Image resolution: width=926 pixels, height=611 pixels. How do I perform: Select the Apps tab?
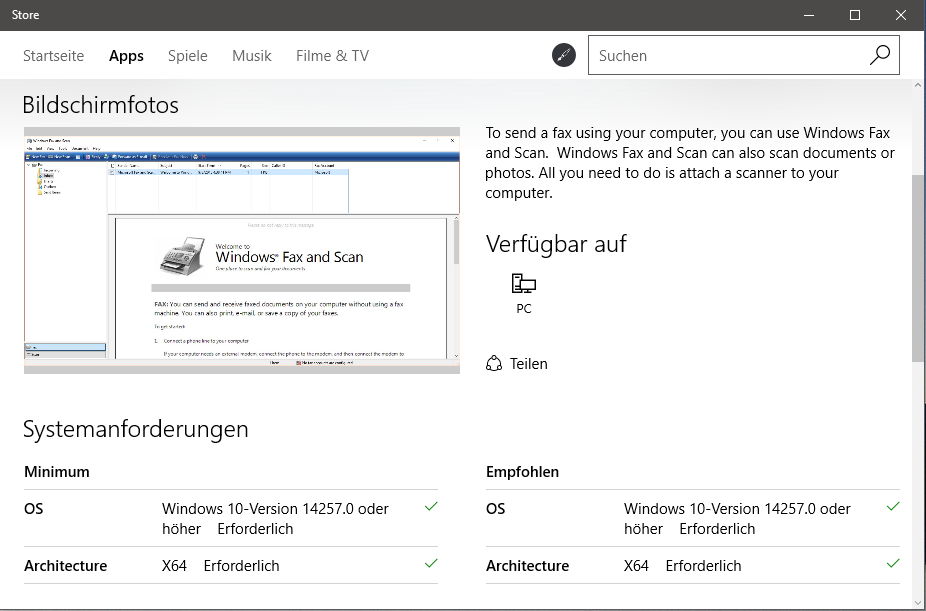[126, 55]
